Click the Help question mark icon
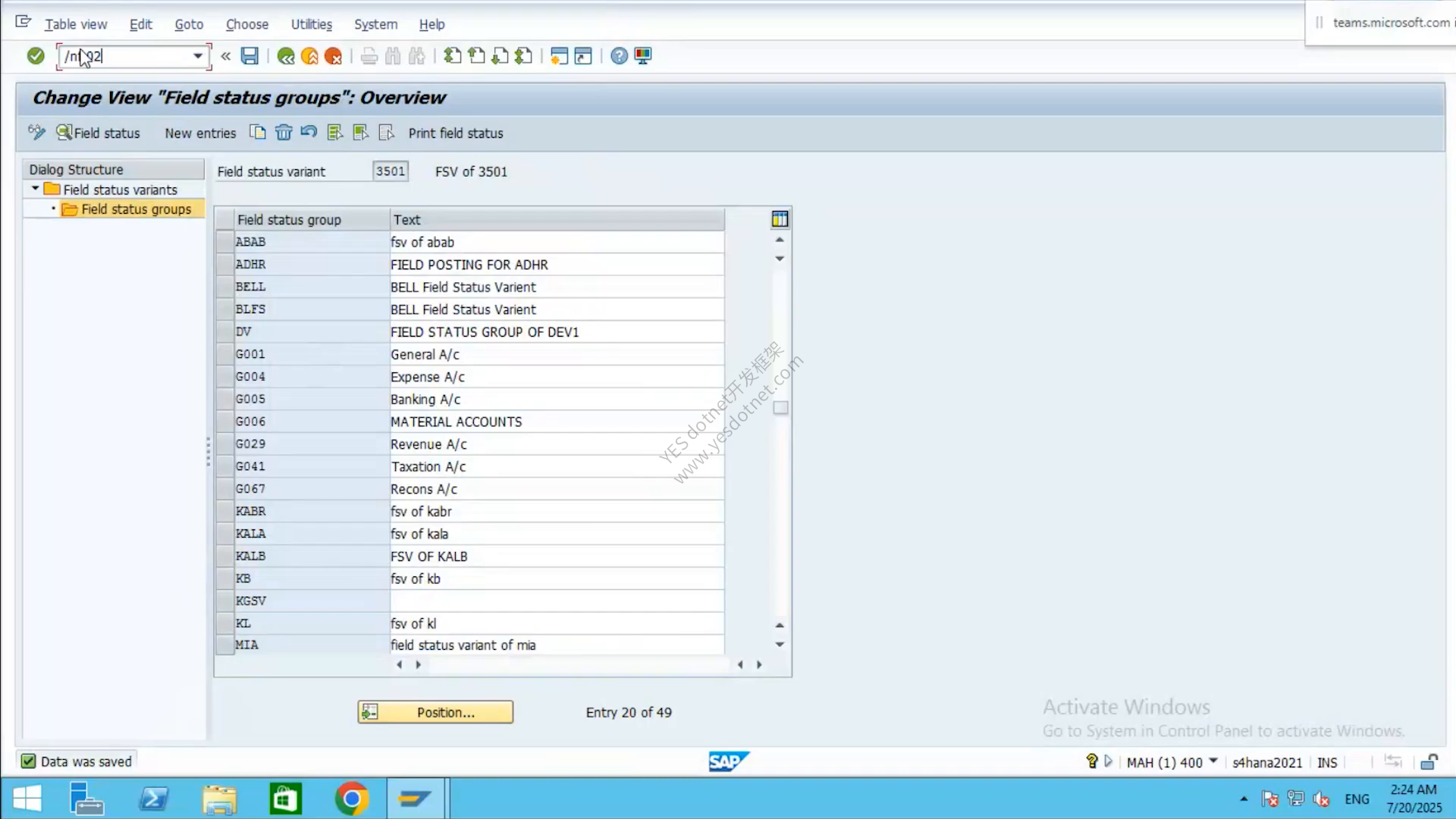The width and height of the screenshot is (1456, 819). (x=619, y=56)
